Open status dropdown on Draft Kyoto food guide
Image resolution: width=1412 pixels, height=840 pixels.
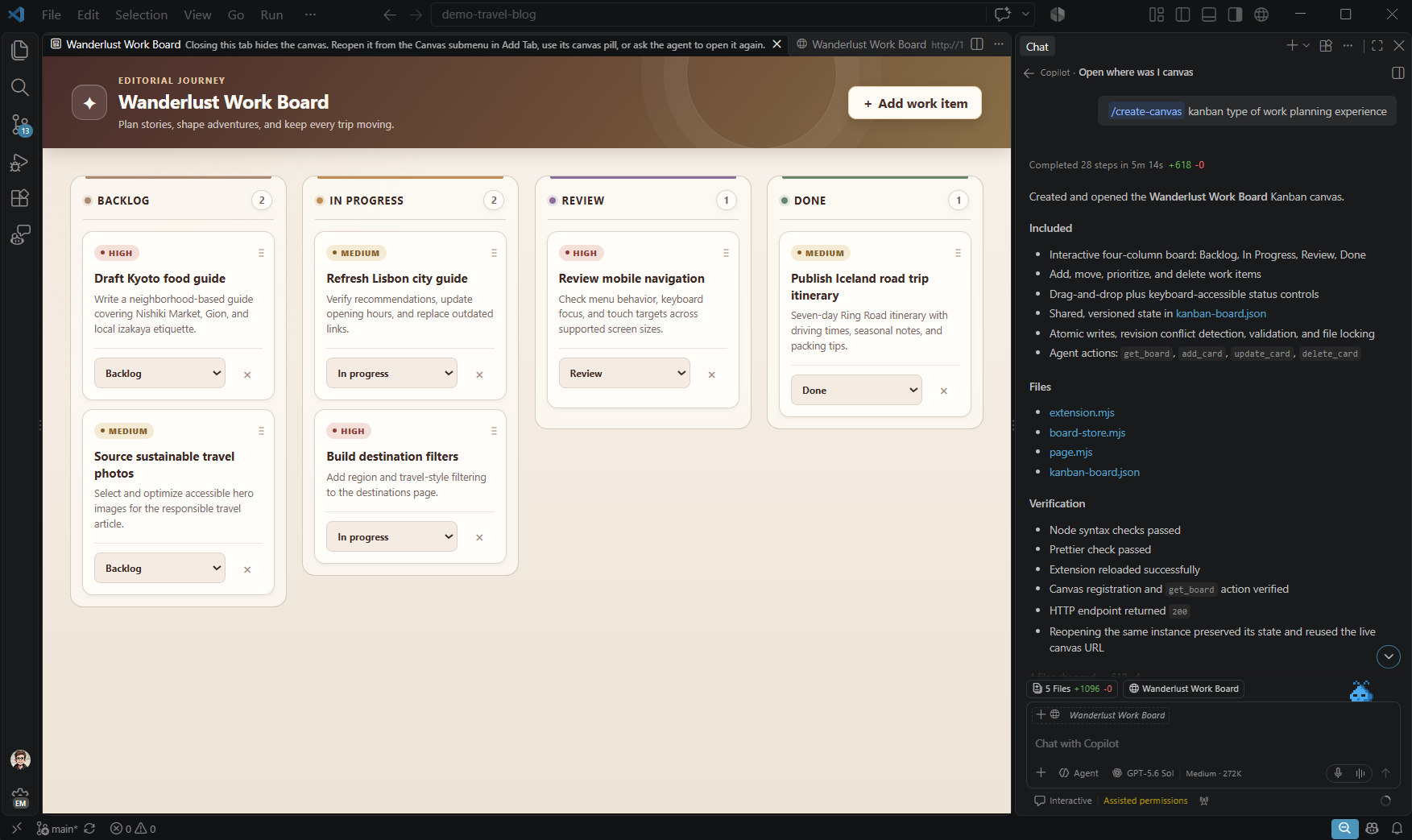coord(159,374)
